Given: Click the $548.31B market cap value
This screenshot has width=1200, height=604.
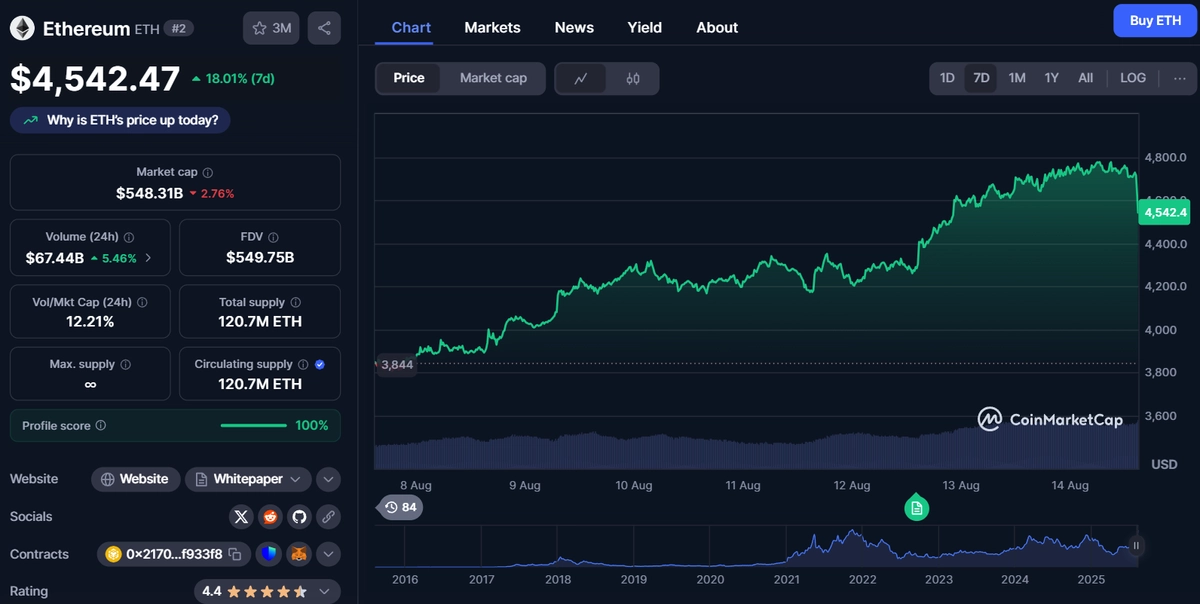Looking at the screenshot, I should pyautogui.click(x=149, y=193).
